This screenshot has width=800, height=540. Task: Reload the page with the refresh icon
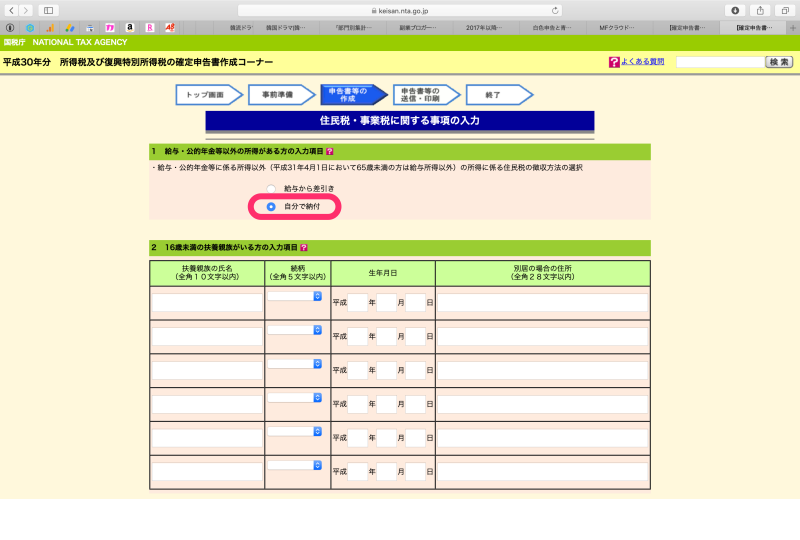tap(556, 10)
